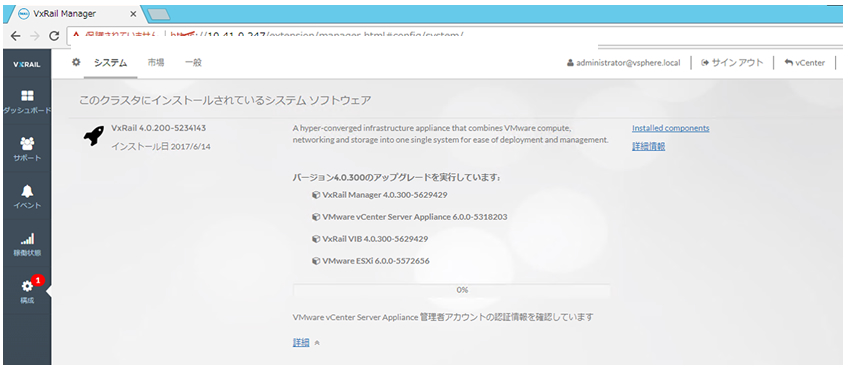850x370 pixels.
Task: Open the 構成 gear icon with badge
Action: 27,286
